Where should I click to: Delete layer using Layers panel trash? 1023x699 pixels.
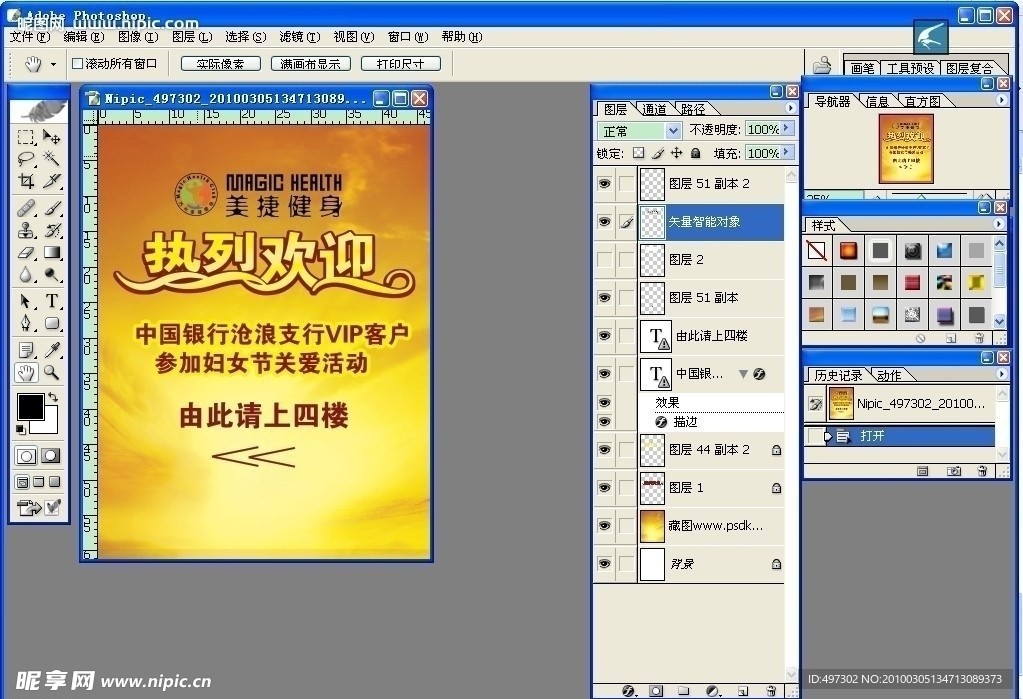[x=771, y=691]
